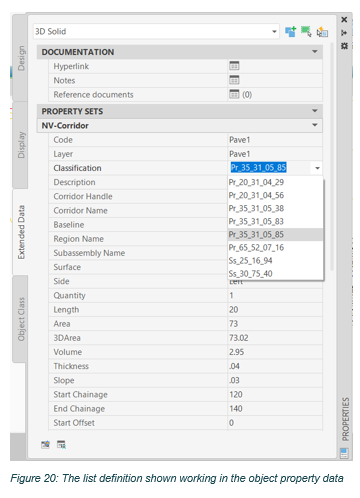Click the Region Name property label

pyautogui.click(x=78, y=239)
